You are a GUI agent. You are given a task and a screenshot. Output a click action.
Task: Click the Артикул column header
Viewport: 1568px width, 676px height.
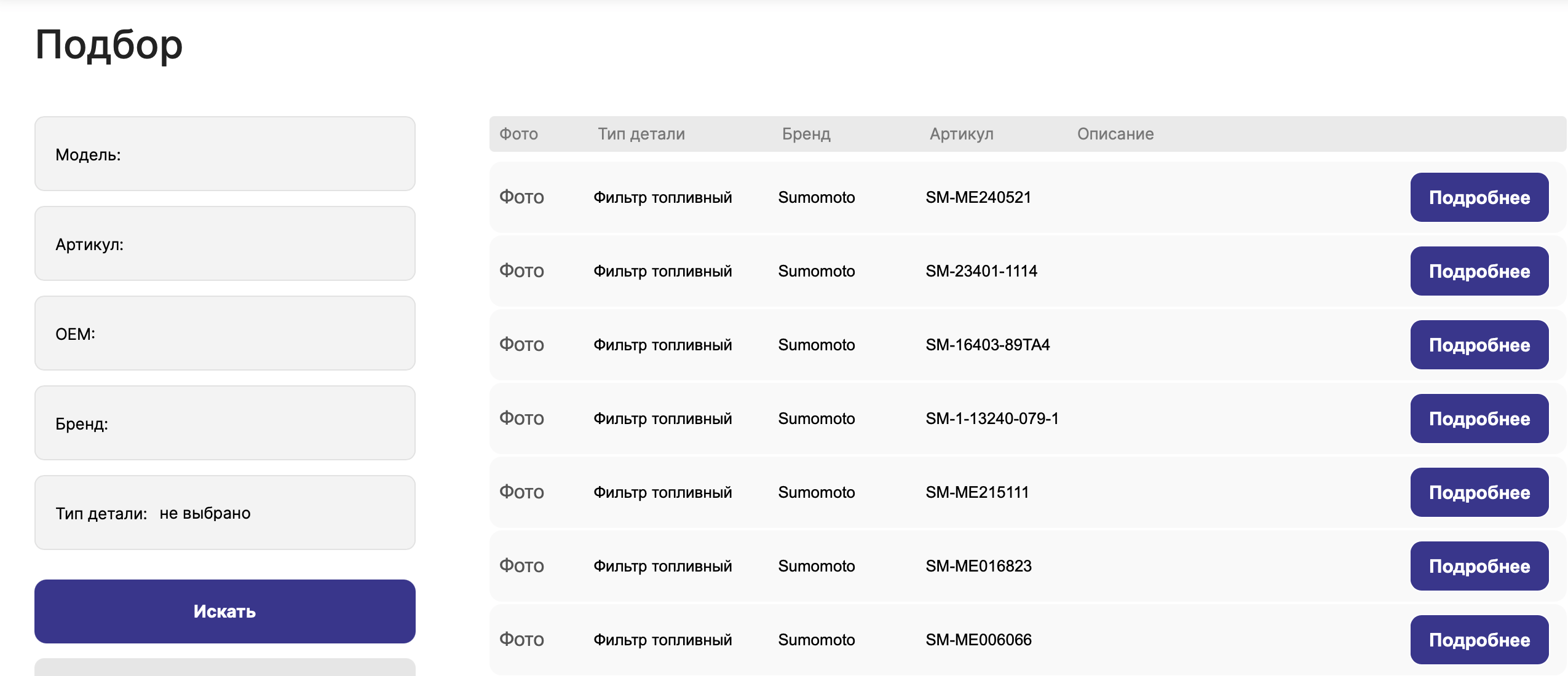(x=961, y=134)
